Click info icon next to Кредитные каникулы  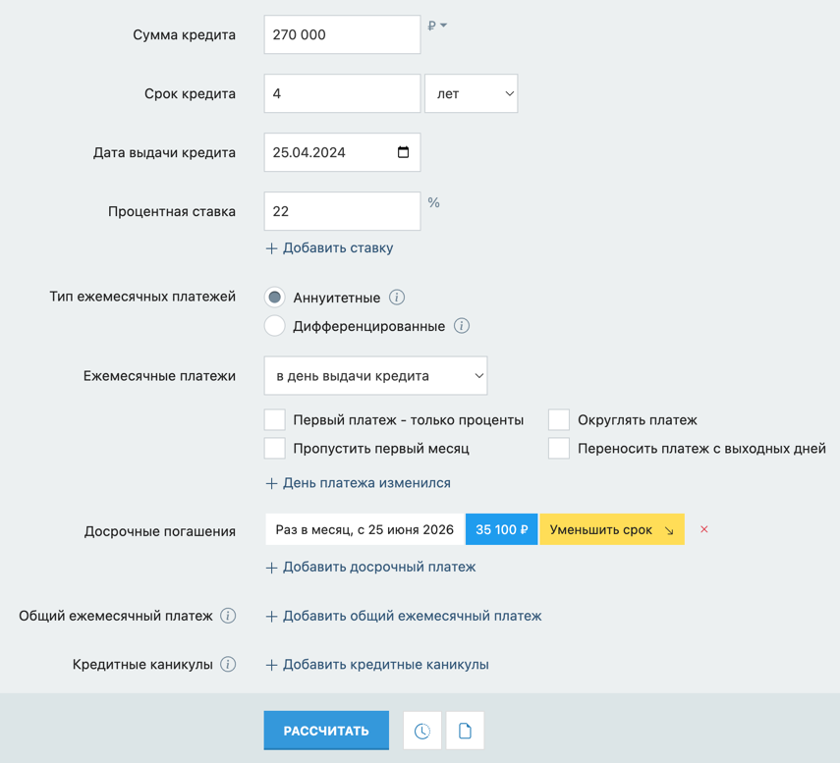tap(228, 664)
